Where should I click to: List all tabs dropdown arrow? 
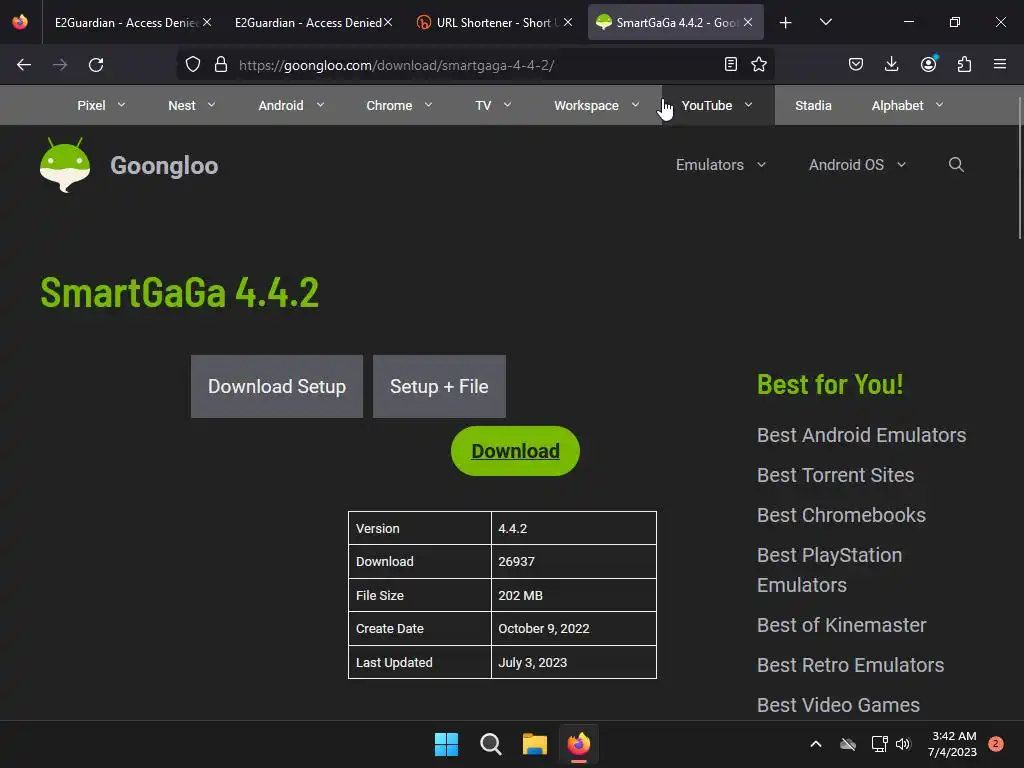click(x=825, y=22)
